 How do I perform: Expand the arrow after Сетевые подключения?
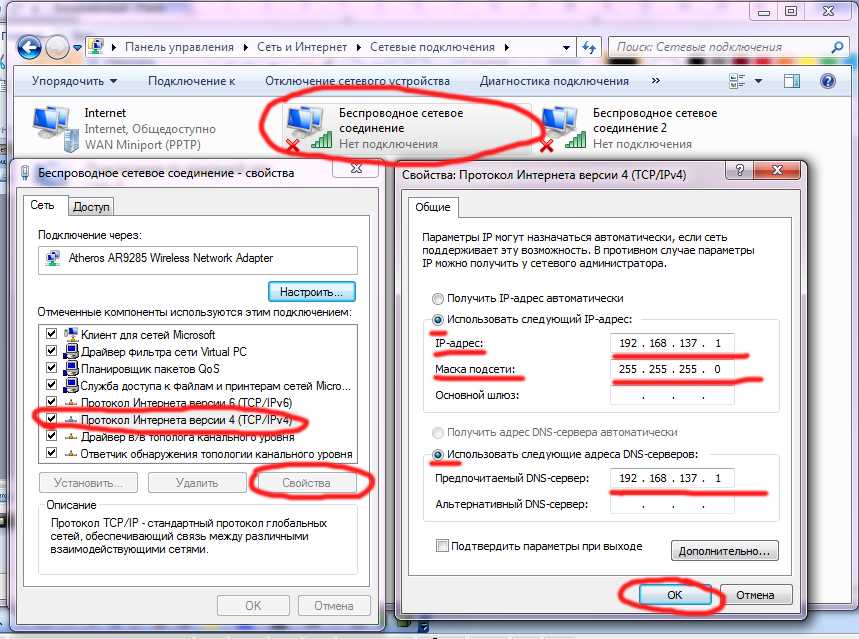(507, 48)
